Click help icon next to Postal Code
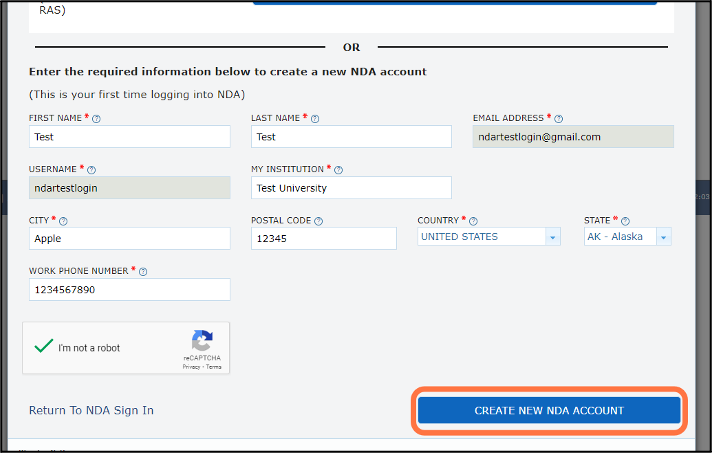Screen dimensions: 712x454 pos(318,221)
